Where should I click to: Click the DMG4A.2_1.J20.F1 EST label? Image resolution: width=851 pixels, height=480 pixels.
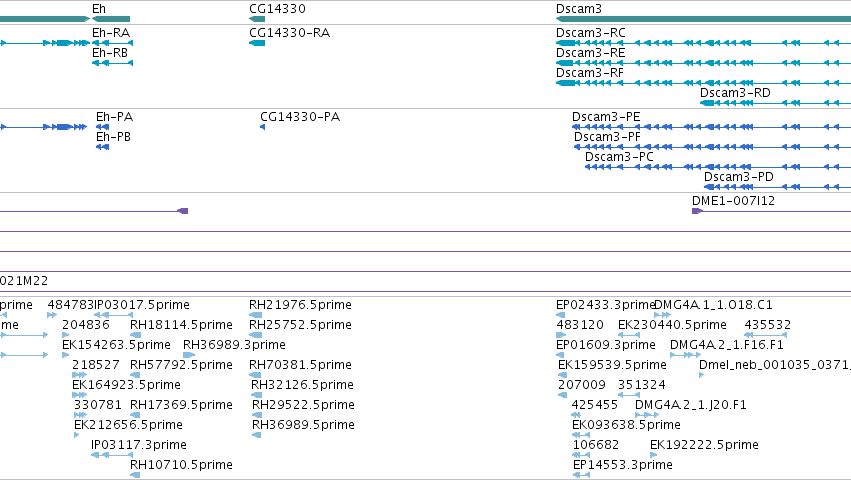[690, 405]
